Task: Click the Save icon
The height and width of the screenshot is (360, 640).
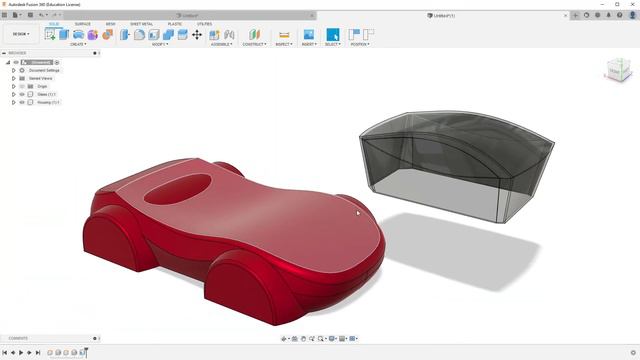Action: [x=30, y=15]
